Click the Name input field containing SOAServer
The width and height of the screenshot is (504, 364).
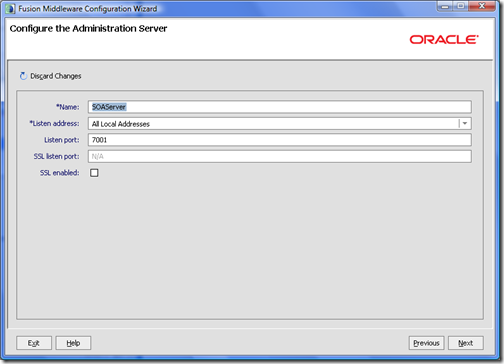coord(280,107)
